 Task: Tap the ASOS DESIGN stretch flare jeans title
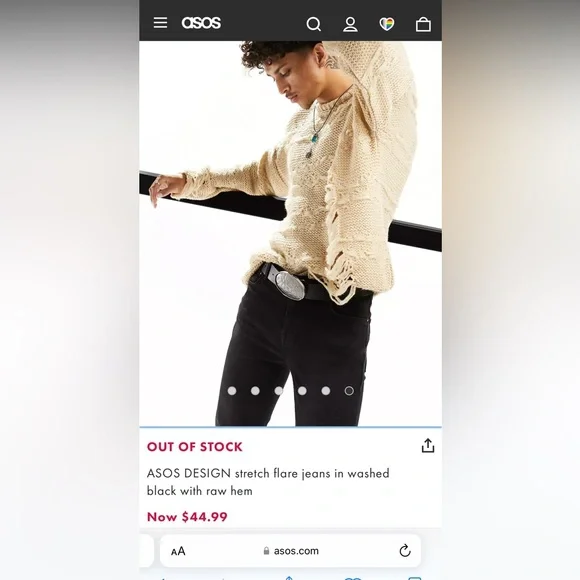(x=268, y=482)
